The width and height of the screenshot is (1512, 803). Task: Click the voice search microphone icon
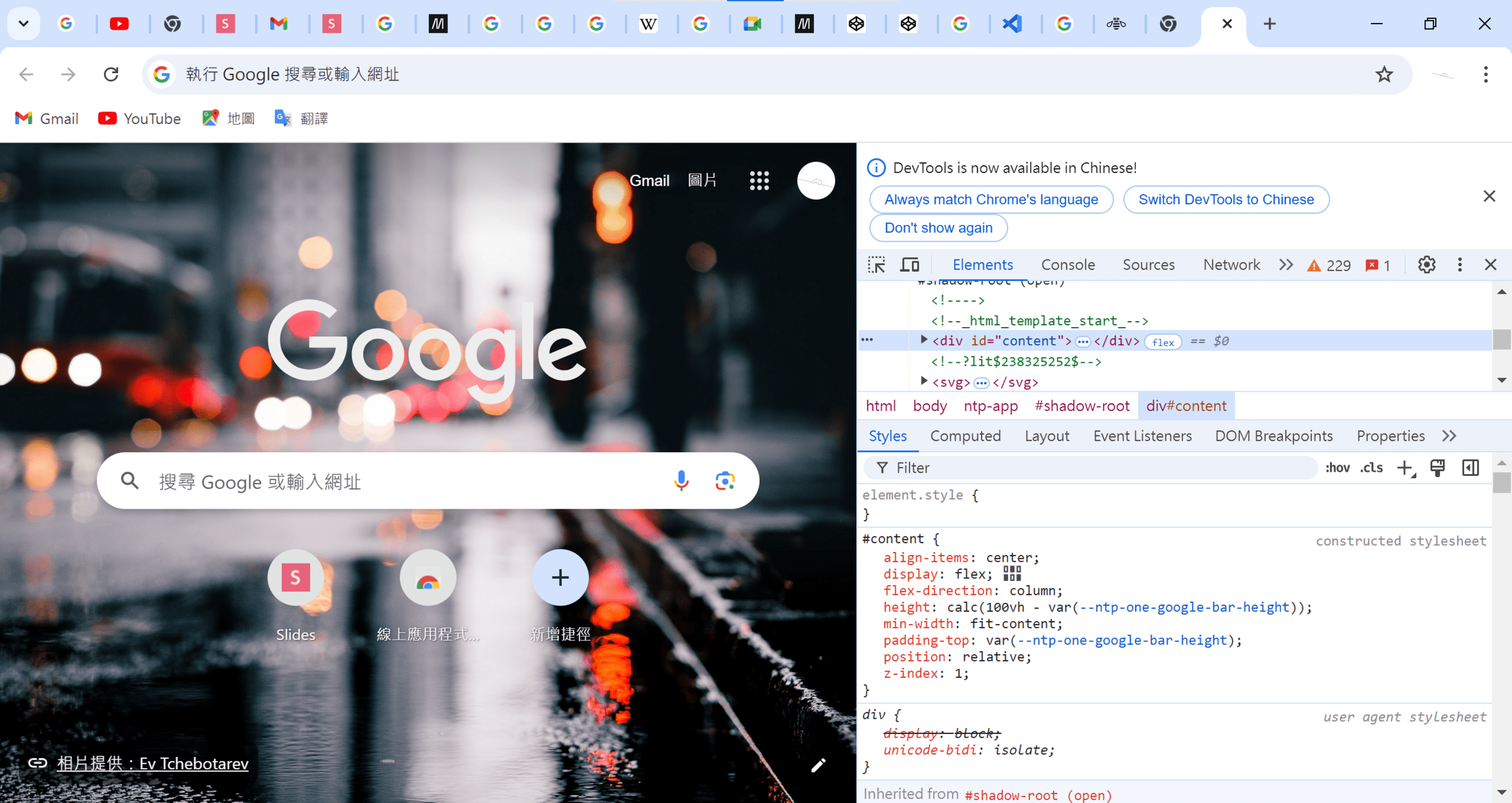681,481
